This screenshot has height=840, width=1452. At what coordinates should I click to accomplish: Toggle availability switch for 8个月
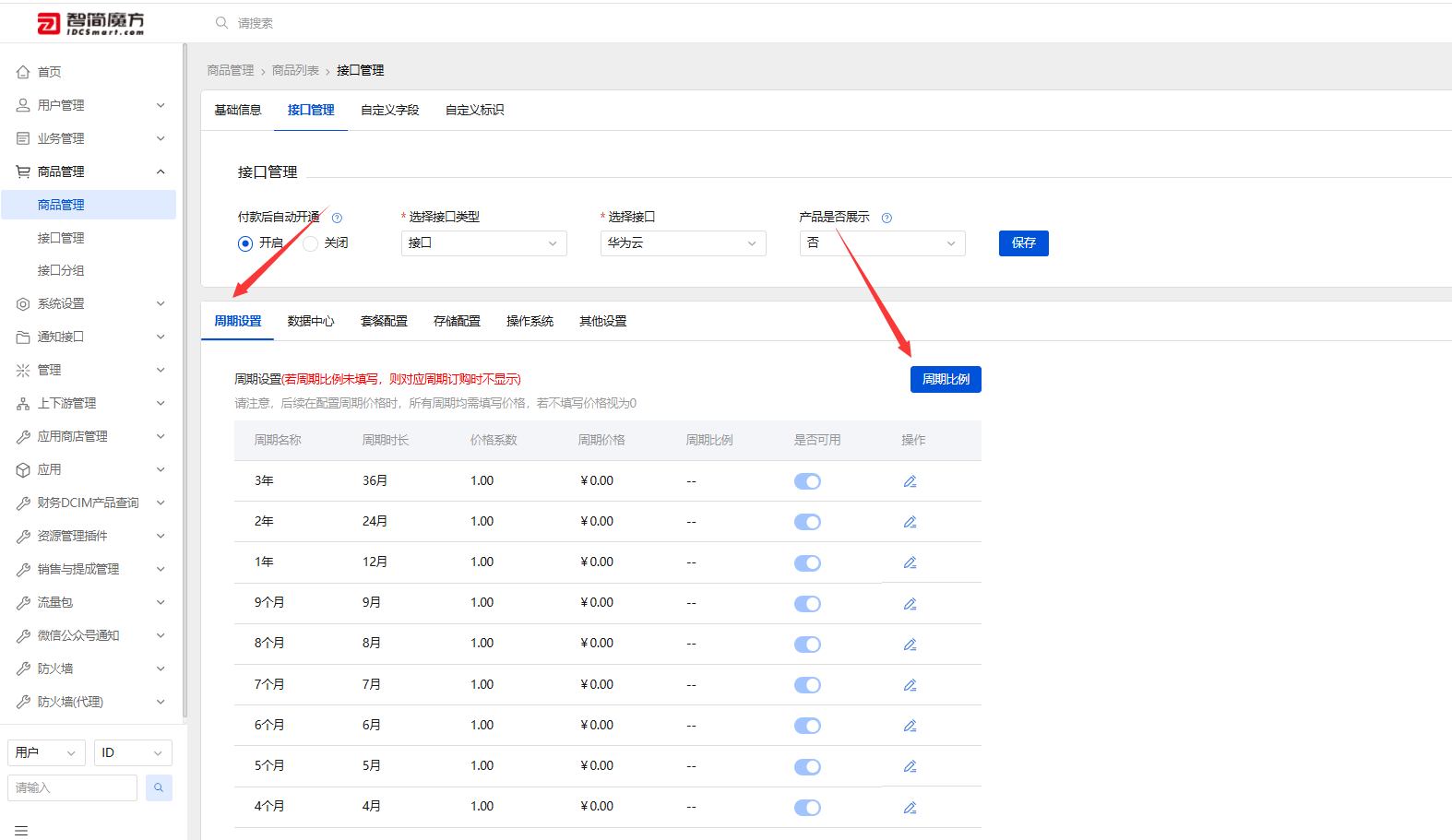click(807, 645)
